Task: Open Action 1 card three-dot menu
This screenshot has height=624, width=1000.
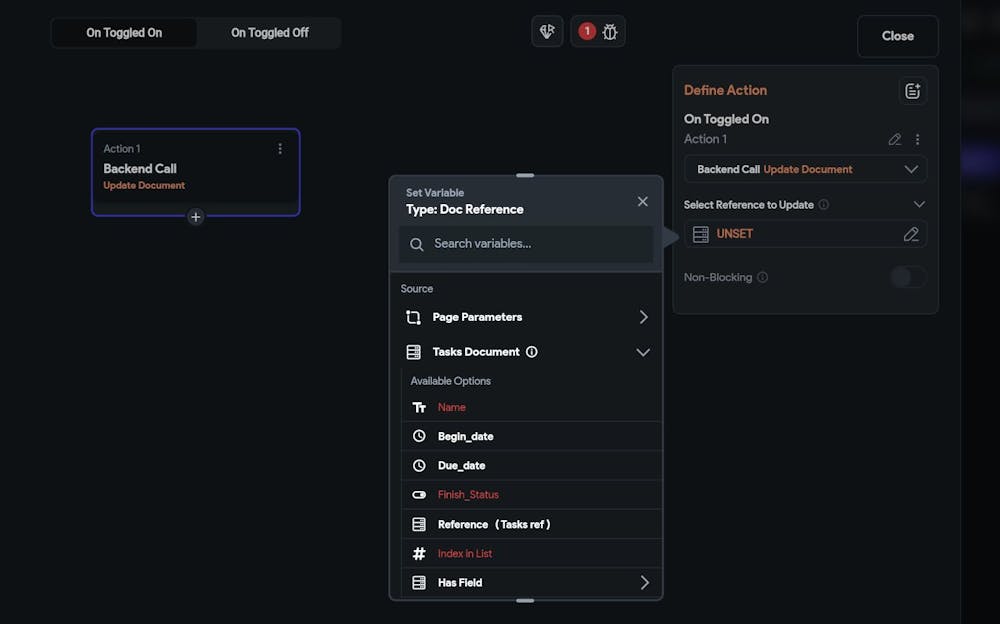Action: pyautogui.click(x=280, y=149)
